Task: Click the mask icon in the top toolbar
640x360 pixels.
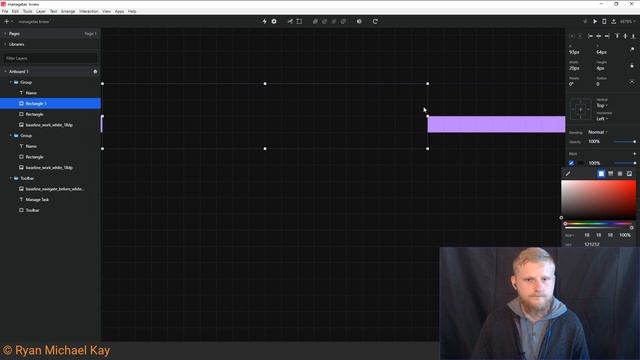Action: (x=359, y=21)
